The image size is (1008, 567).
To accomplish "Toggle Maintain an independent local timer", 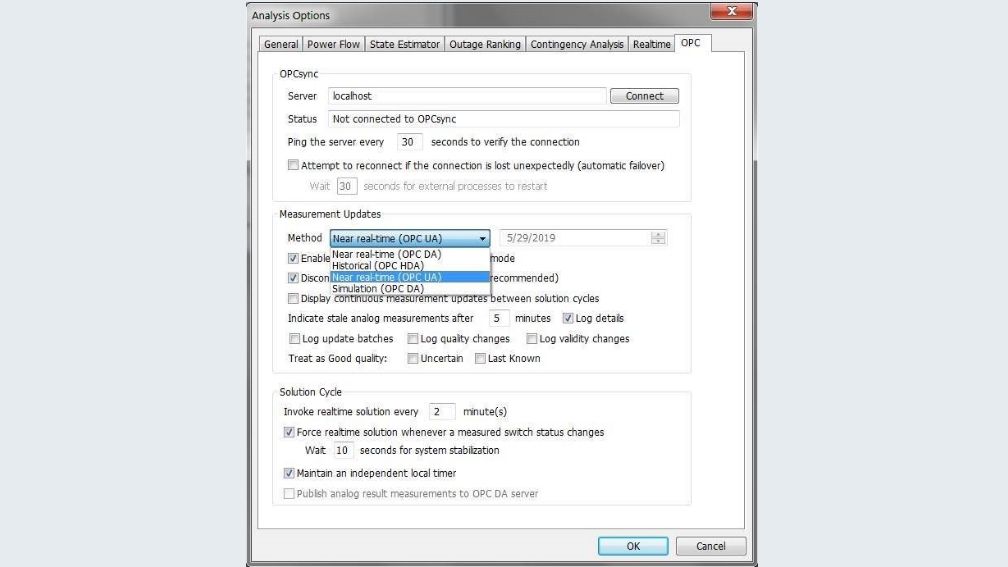I will tap(289, 473).
